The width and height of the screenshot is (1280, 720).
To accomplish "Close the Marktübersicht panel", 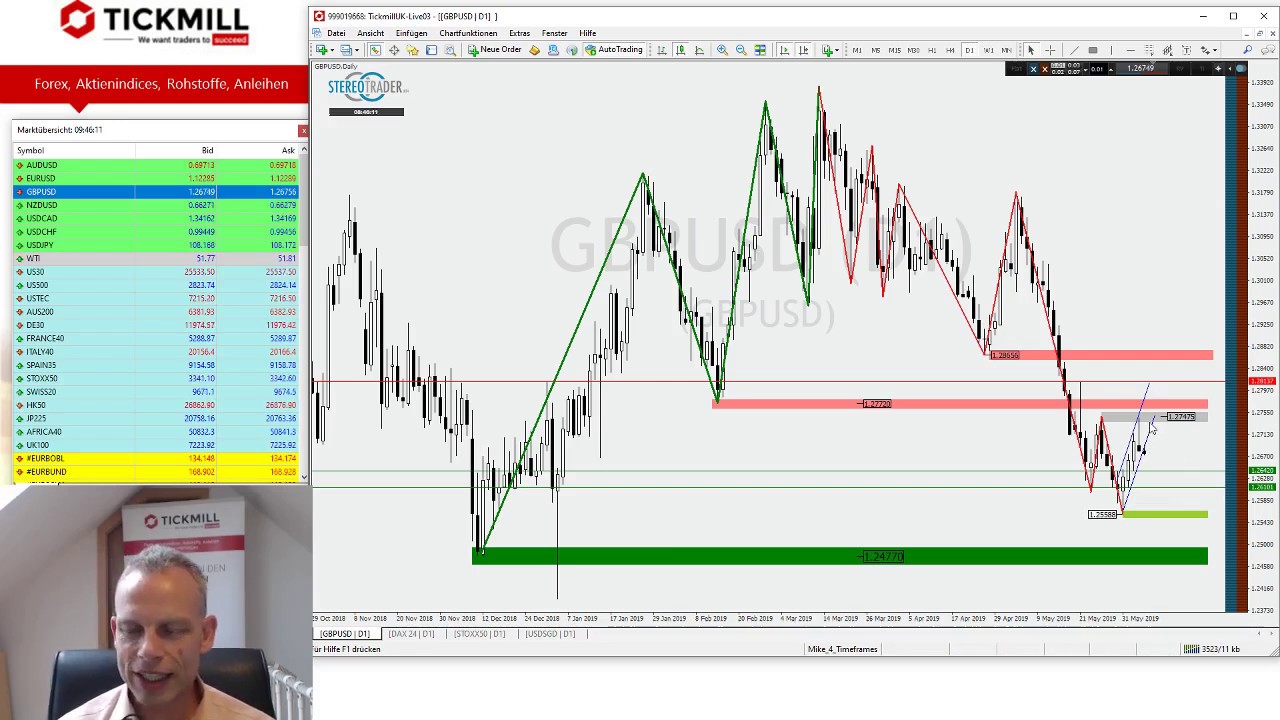I will click(303, 131).
